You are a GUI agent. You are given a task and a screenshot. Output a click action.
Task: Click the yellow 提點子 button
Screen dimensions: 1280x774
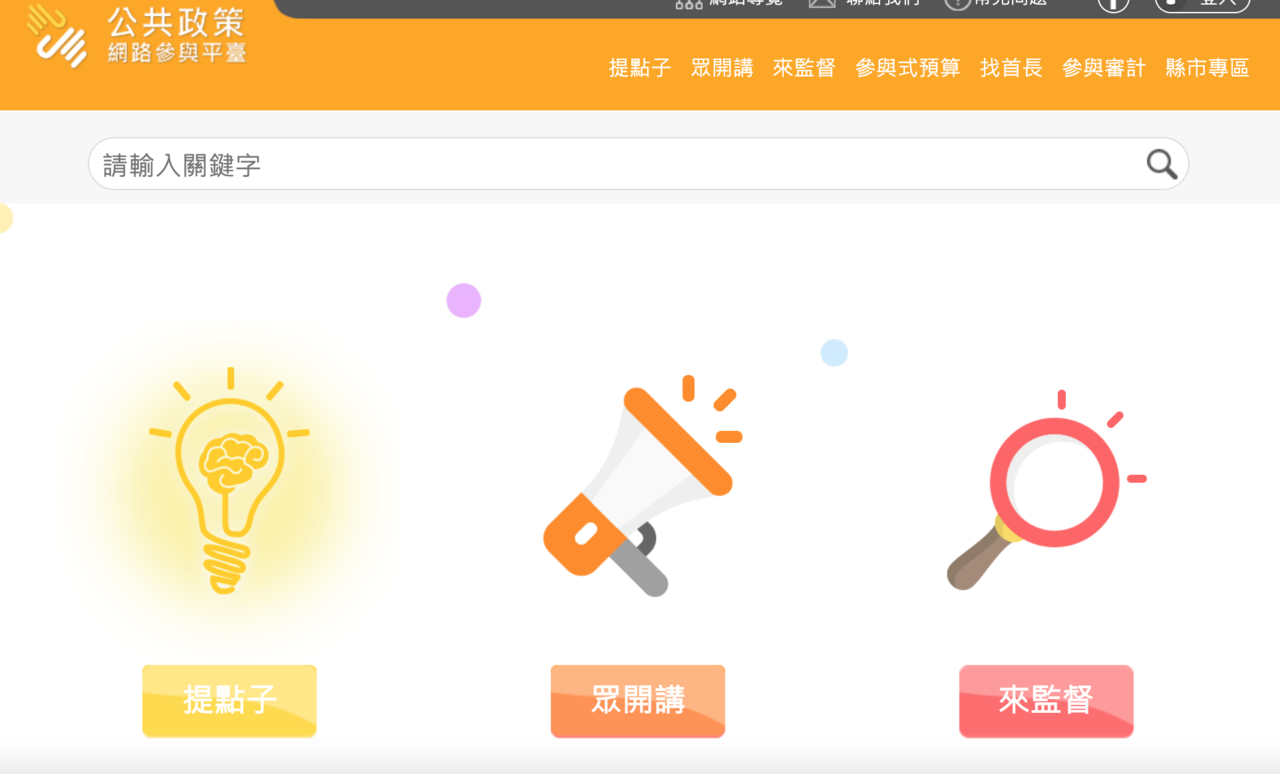point(229,701)
